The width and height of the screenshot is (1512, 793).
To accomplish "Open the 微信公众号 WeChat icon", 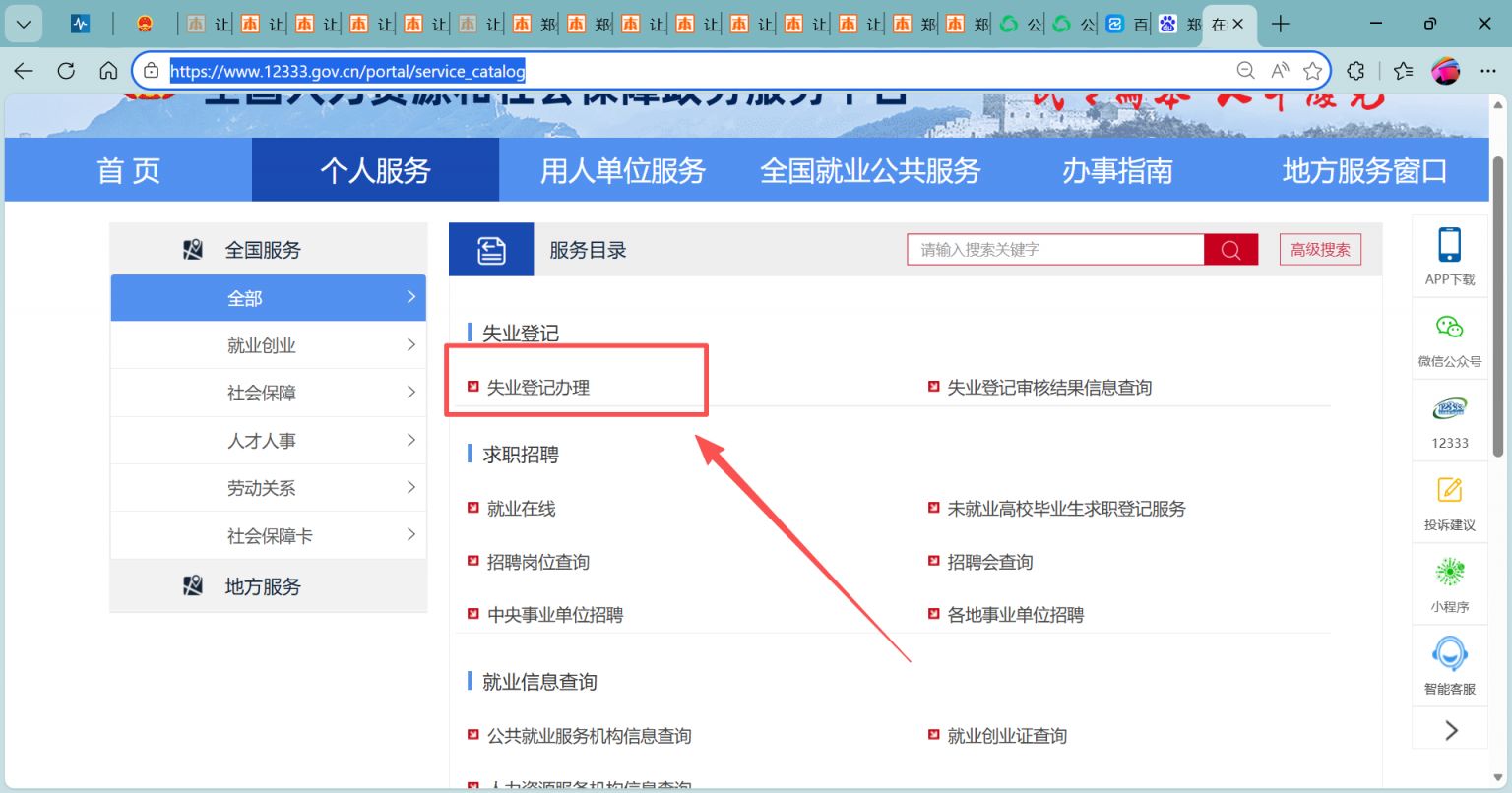I will click(x=1449, y=328).
